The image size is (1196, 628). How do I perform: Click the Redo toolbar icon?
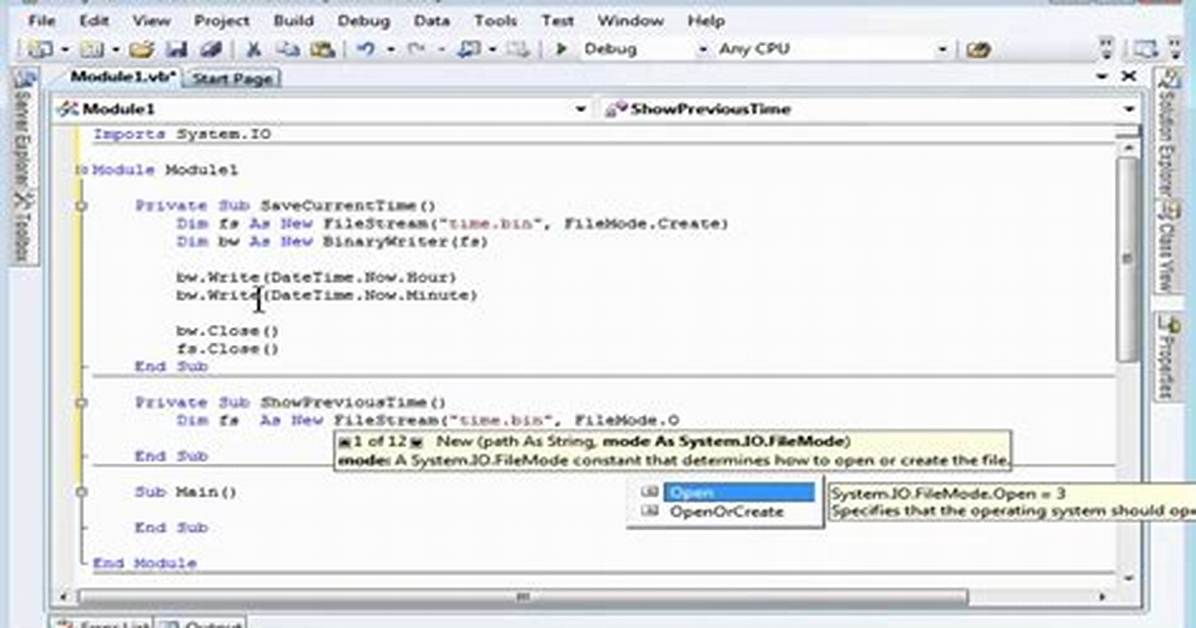416,50
